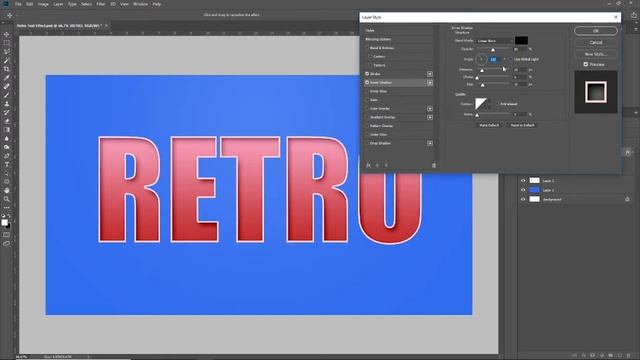This screenshot has height=360, width=640.
Task: Select the Pen tool
Action: click(7, 156)
